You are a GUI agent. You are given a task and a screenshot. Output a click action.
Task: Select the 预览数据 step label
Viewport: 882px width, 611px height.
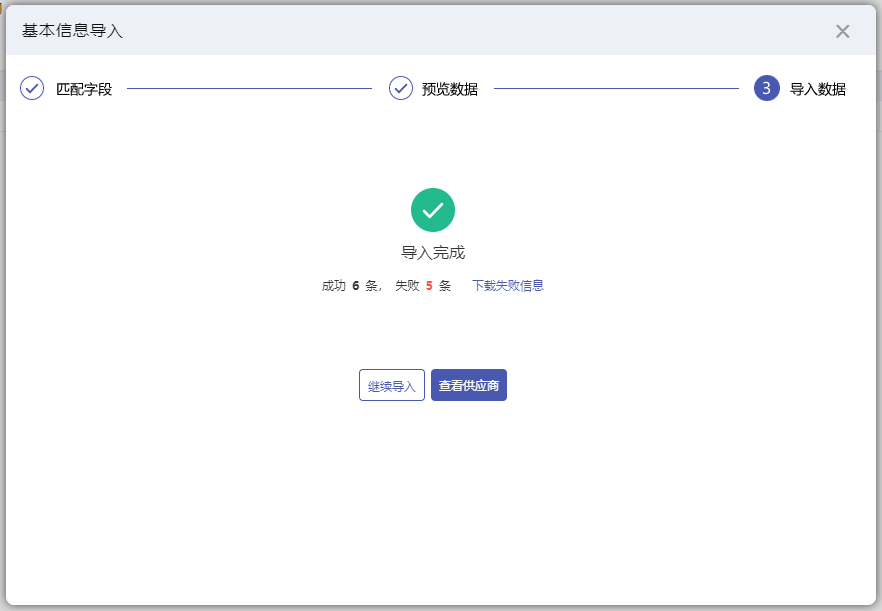coord(450,89)
